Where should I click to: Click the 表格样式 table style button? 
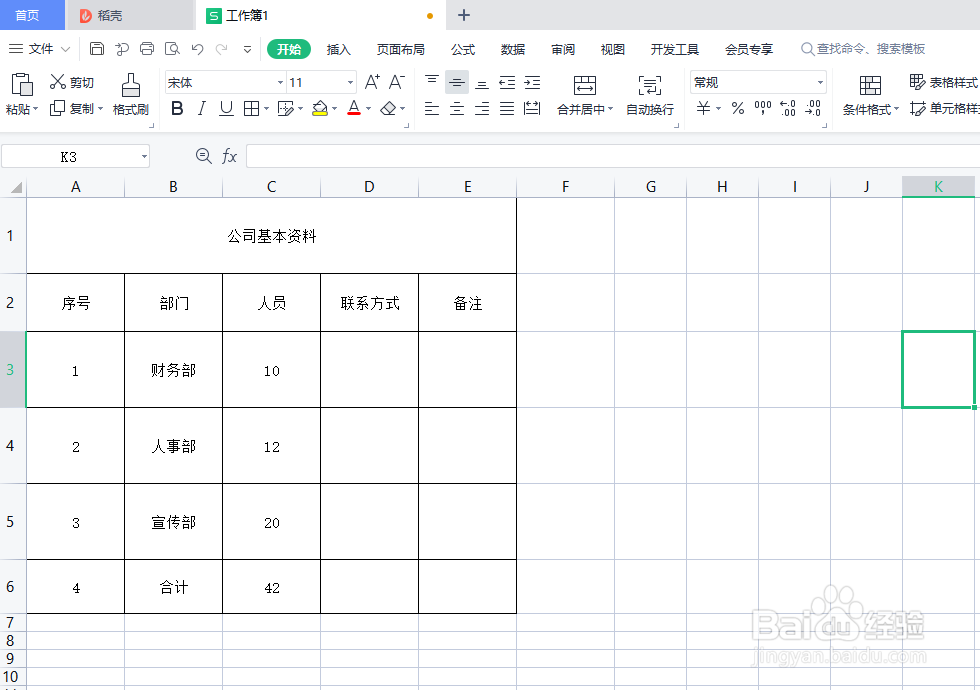click(x=946, y=84)
